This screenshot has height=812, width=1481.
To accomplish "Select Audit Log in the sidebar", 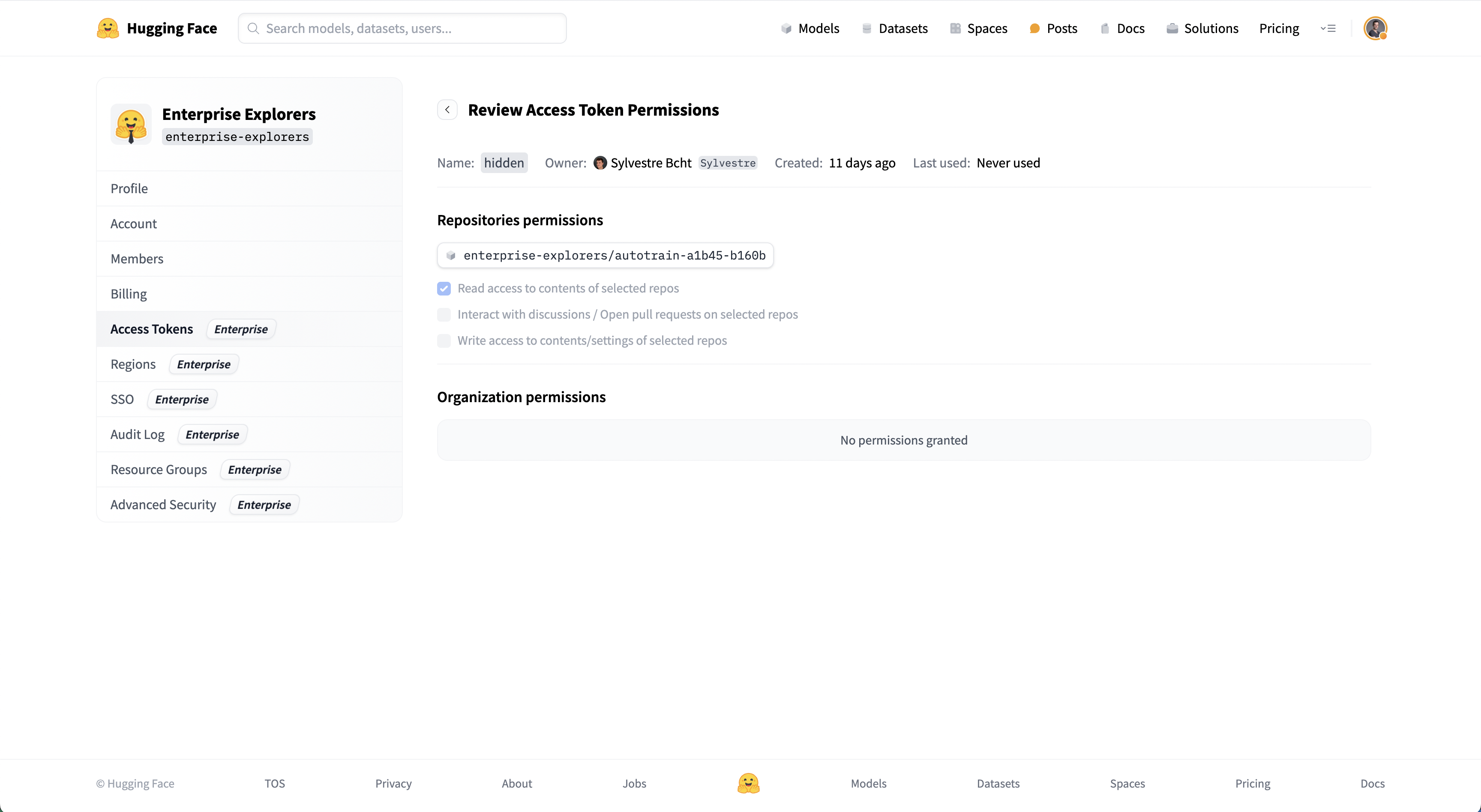I will tap(138, 434).
